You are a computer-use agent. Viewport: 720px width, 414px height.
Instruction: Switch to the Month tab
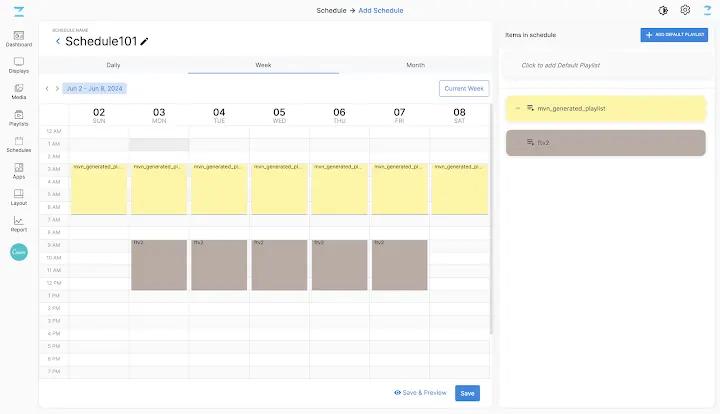click(416, 65)
